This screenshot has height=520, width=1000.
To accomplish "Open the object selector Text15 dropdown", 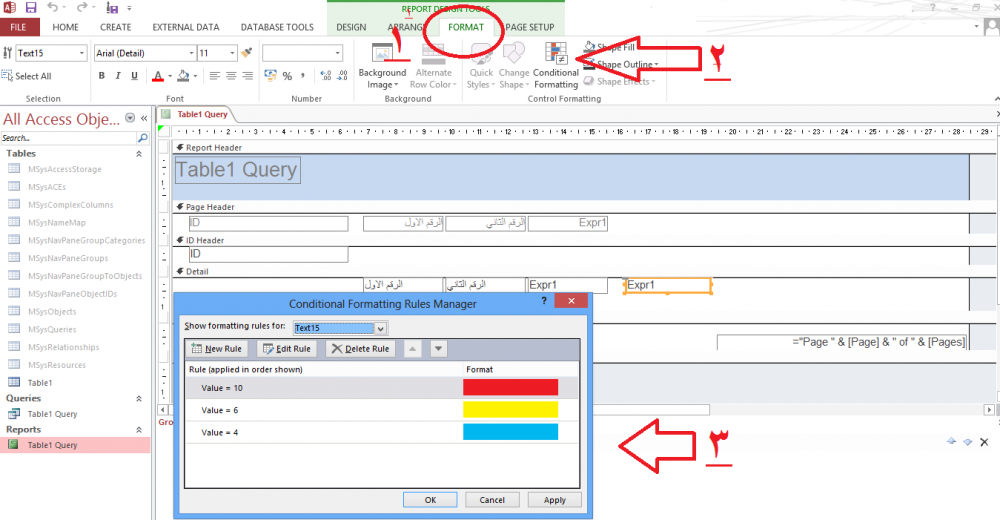I will pyautogui.click(x=82, y=53).
